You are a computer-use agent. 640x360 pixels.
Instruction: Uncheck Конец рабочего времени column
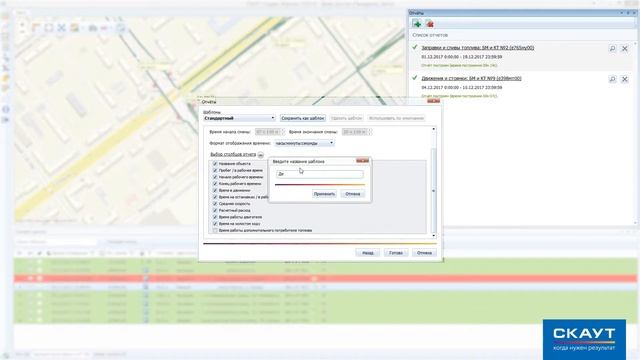(x=215, y=184)
